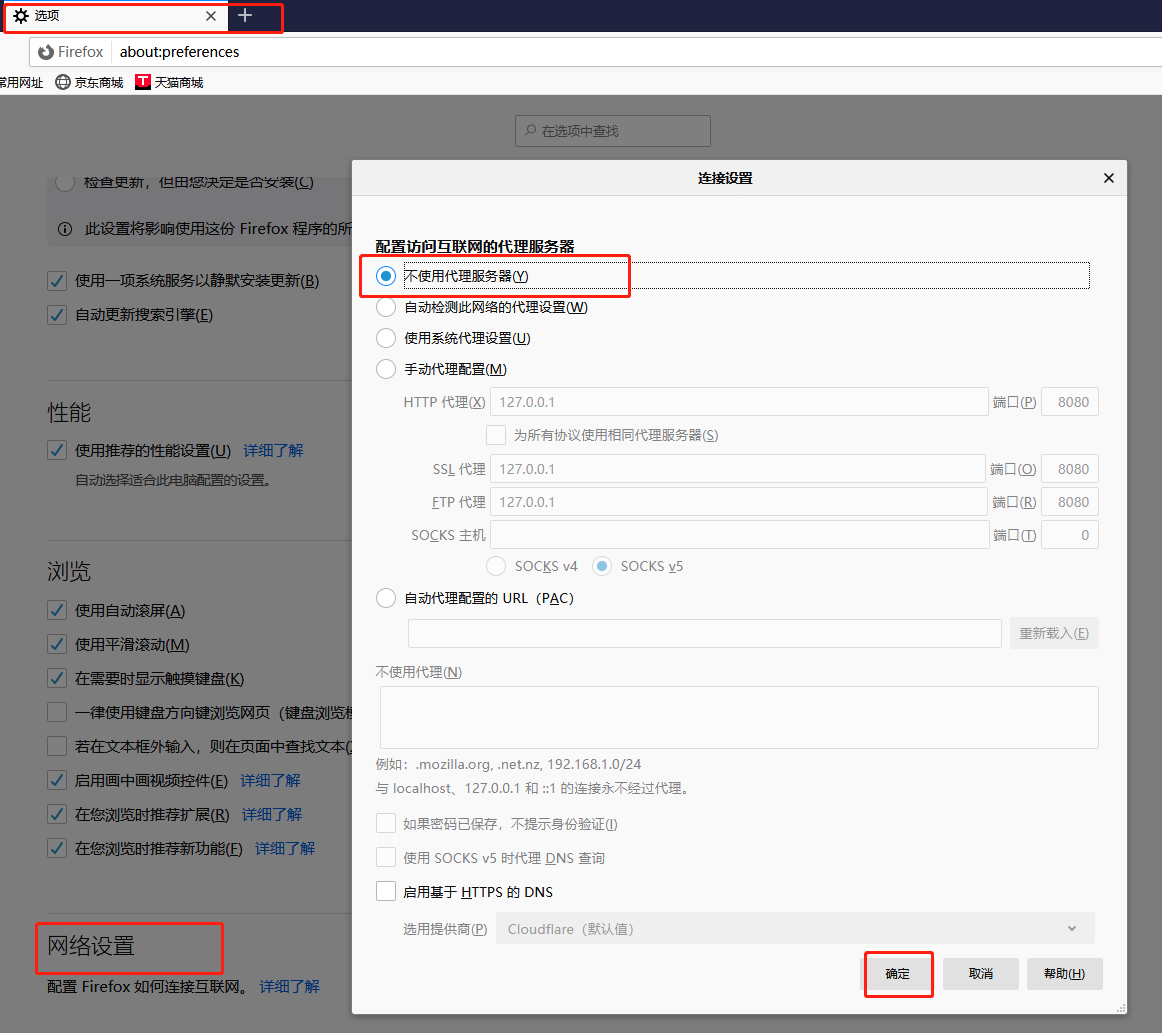Toggle 使用自动滚屏 checkbox
The height and width of the screenshot is (1033, 1162).
click(x=57, y=611)
